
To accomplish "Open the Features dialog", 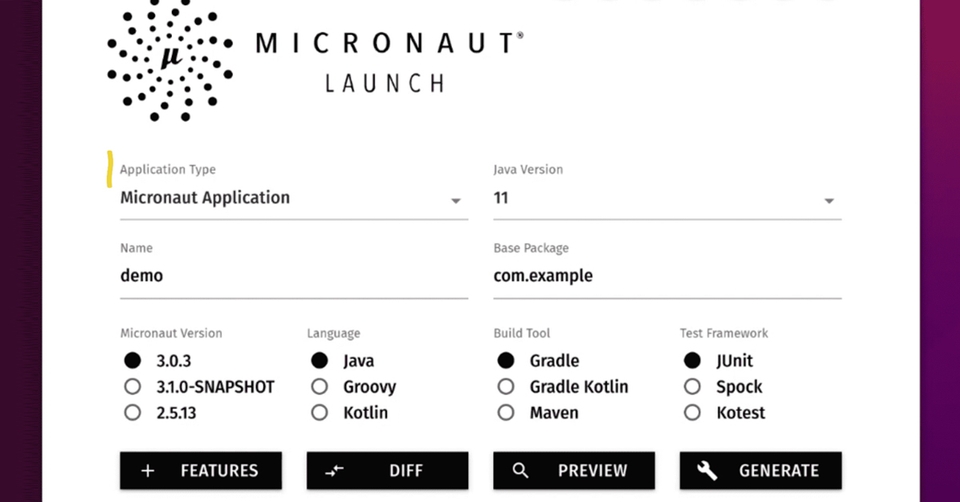I will point(201,470).
